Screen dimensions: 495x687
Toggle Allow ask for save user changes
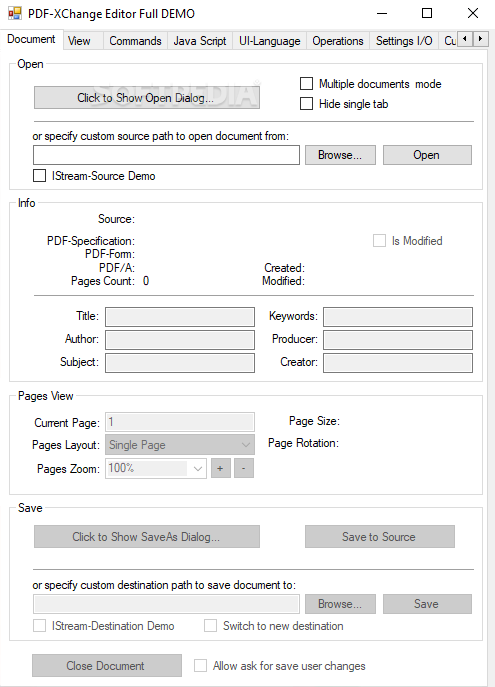tap(200, 666)
